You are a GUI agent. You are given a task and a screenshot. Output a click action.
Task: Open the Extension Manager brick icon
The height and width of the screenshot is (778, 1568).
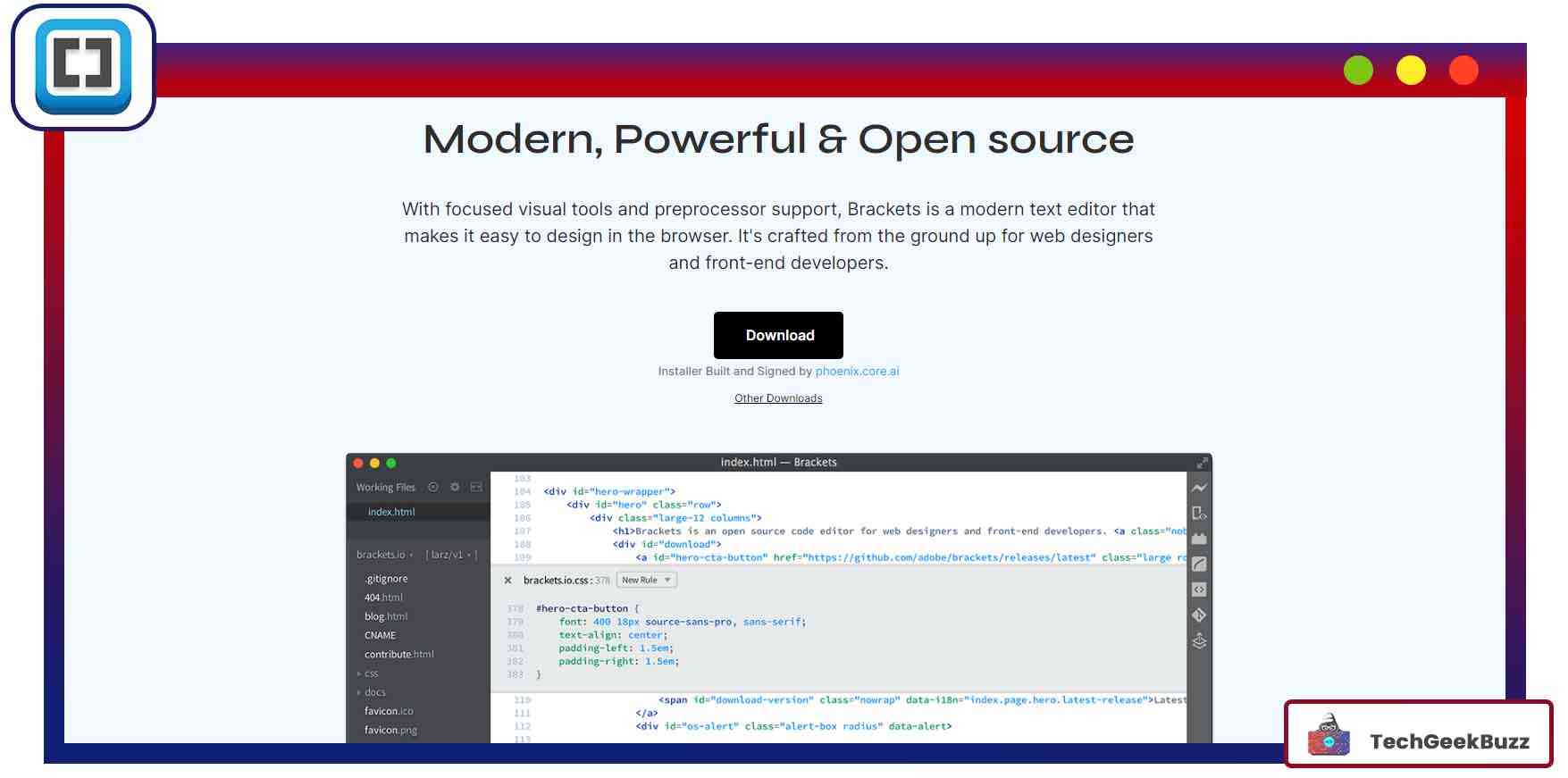point(1199,539)
